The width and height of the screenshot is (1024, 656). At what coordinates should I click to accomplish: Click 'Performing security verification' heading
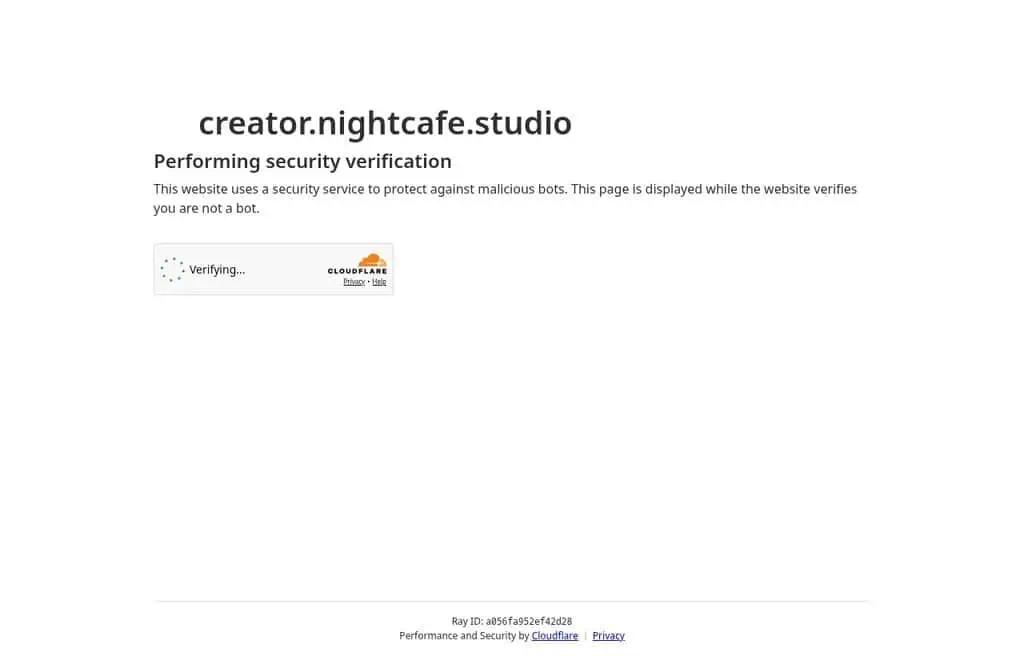(x=302, y=161)
